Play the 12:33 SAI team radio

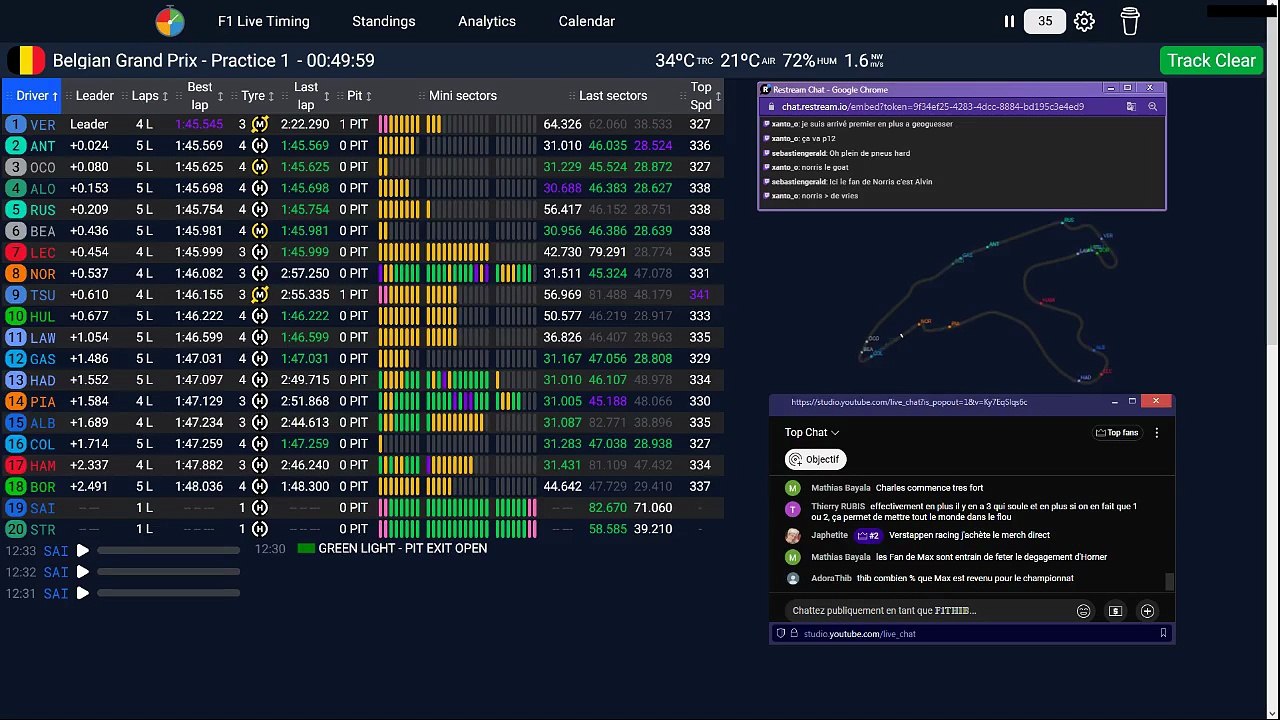coord(83,550)
